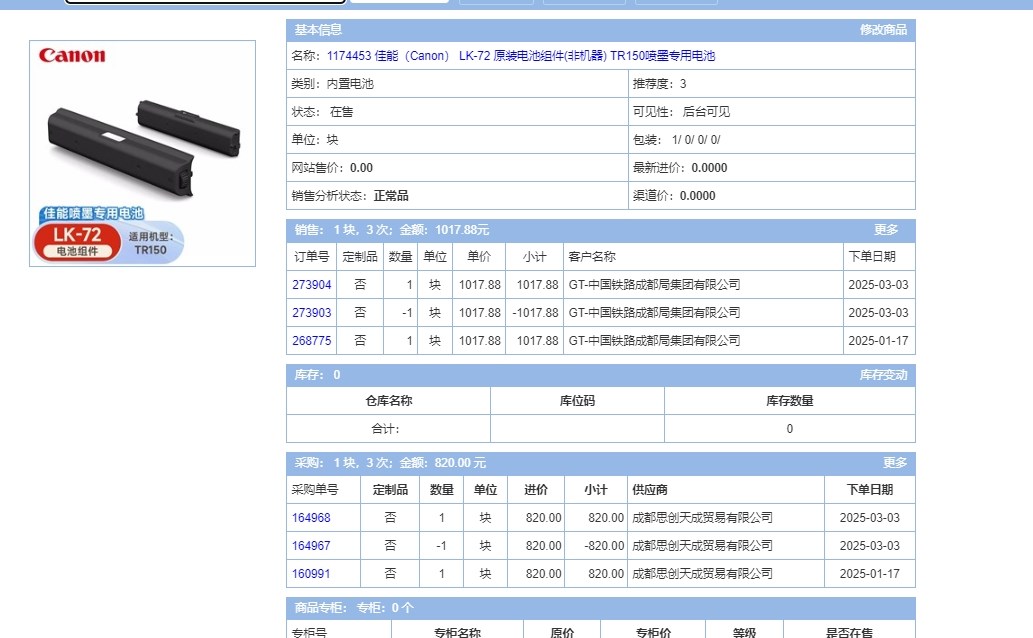
Task: Click date 2025-01-17 in purchase 160991 row
Action: (870, 574)
